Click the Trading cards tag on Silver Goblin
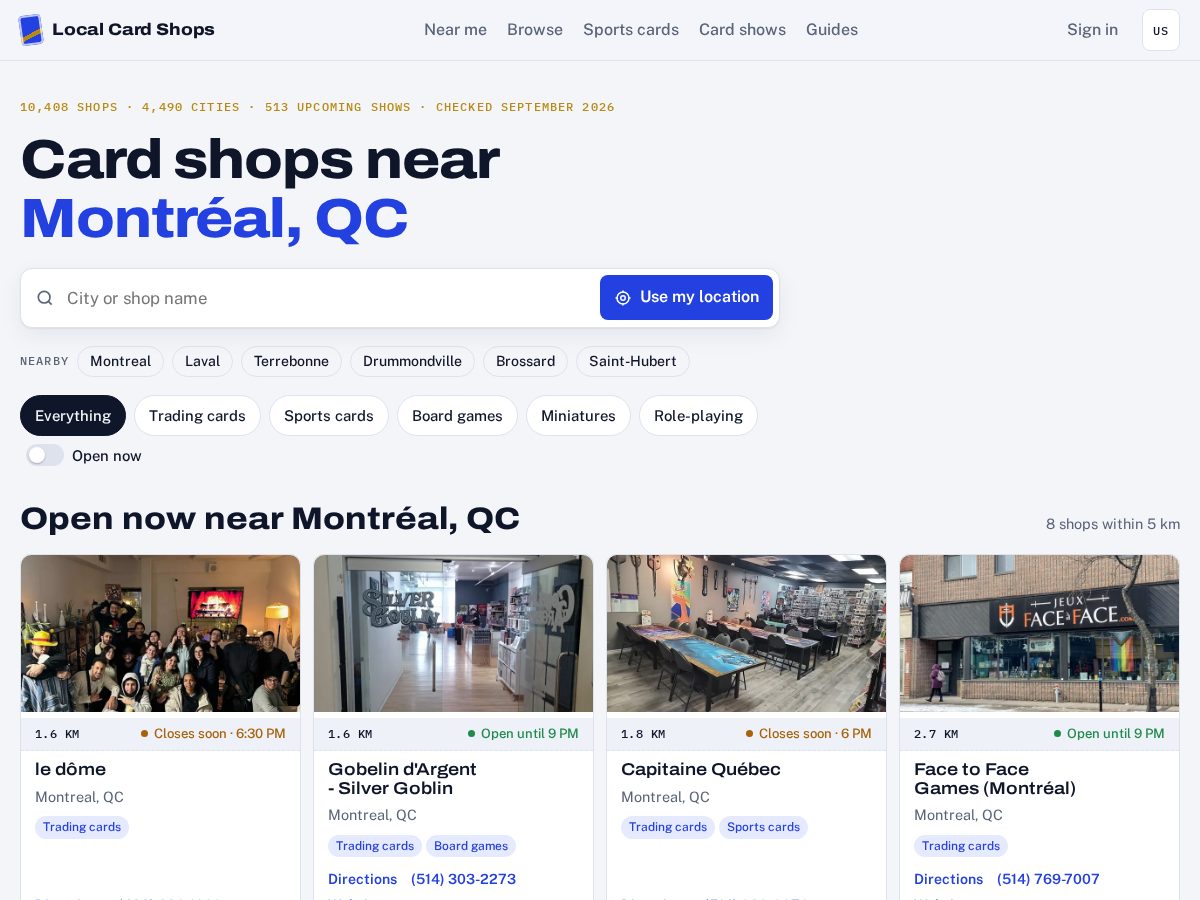The width and height of the screenshot is (1200, 900). (375, 846)
